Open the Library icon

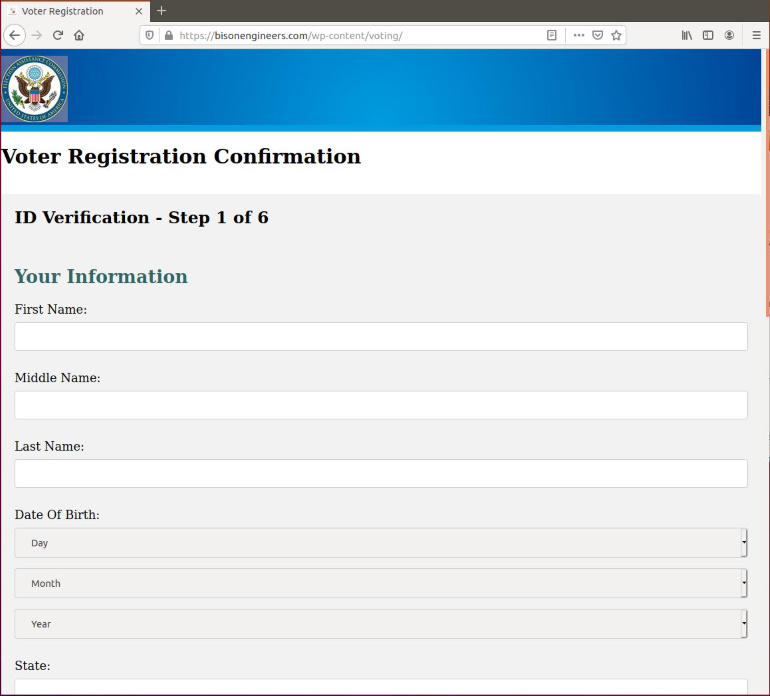coord(687,35)
